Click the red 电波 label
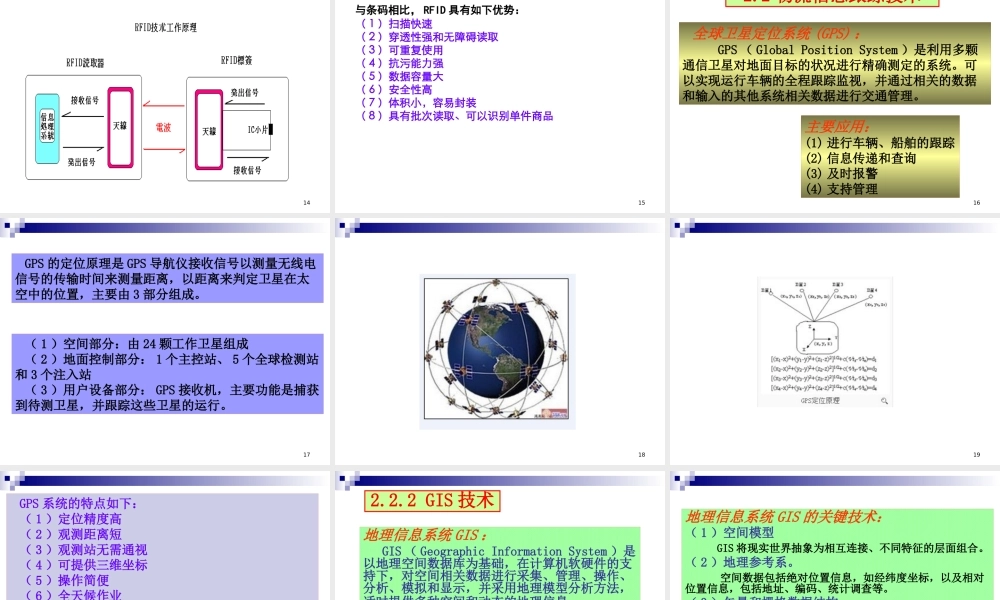The width and height of the screenshot is (1000, 600). 163,128
